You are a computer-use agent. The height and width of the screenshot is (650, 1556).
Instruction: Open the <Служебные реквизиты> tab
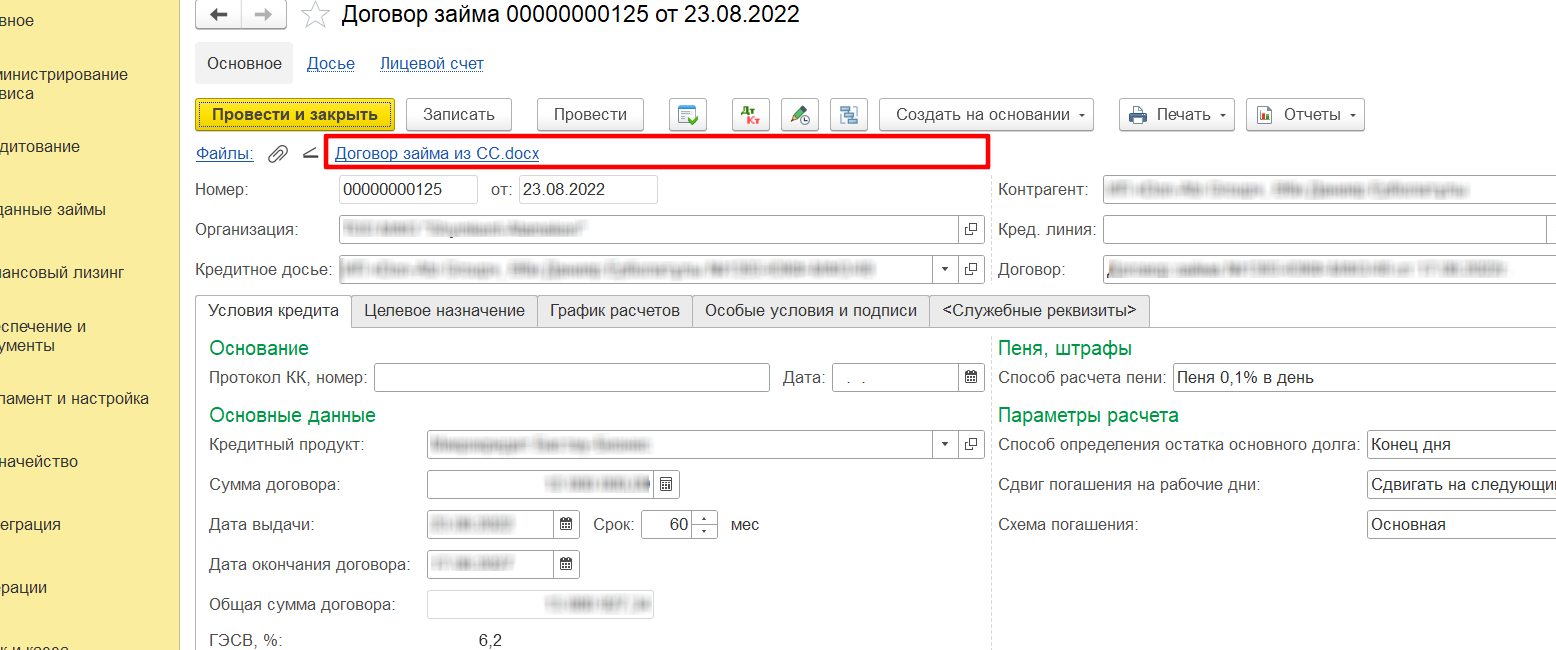pos(1039,311)
